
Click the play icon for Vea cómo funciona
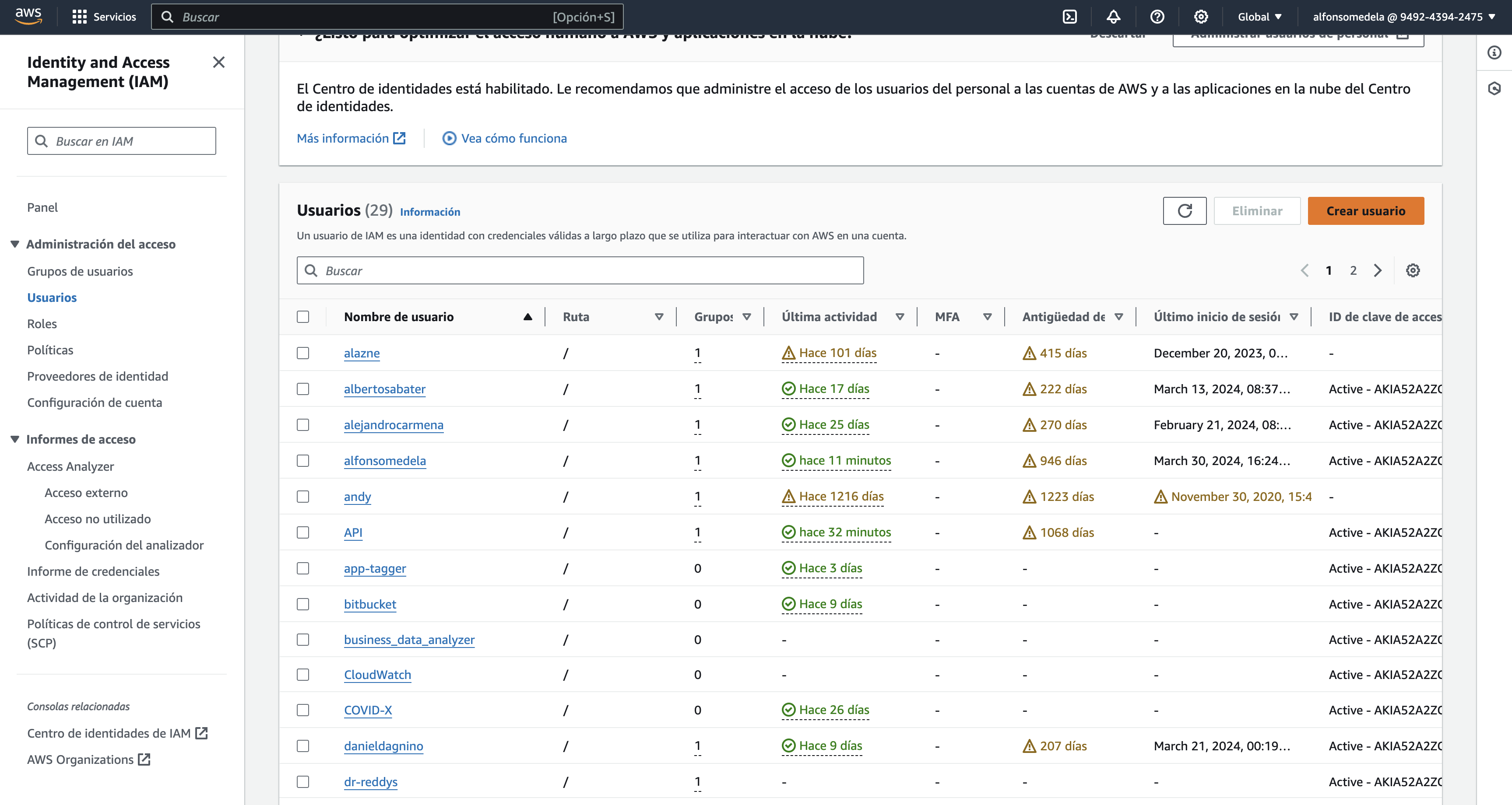point(449,139)
